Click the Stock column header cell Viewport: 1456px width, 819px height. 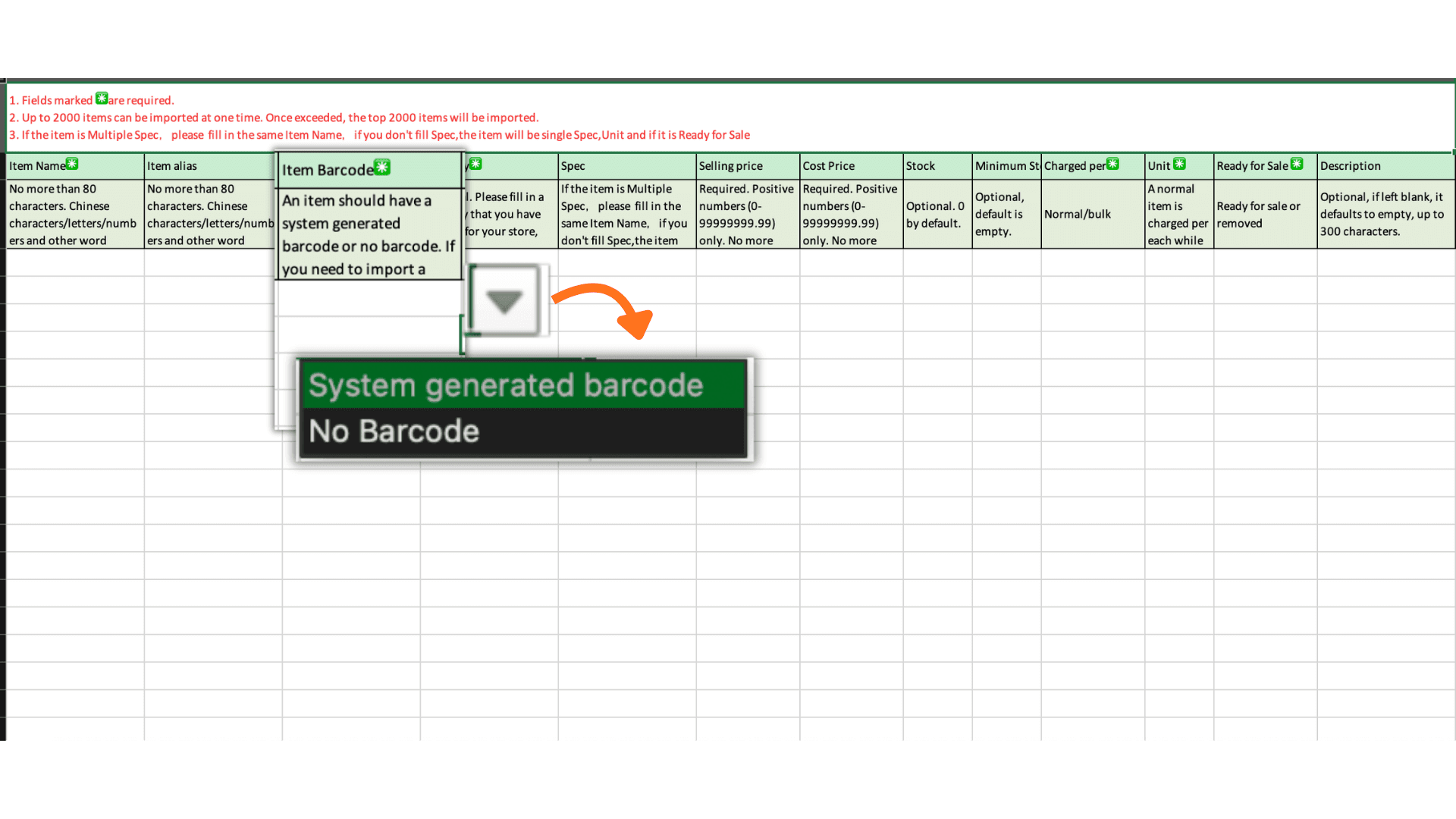(937, 166)
